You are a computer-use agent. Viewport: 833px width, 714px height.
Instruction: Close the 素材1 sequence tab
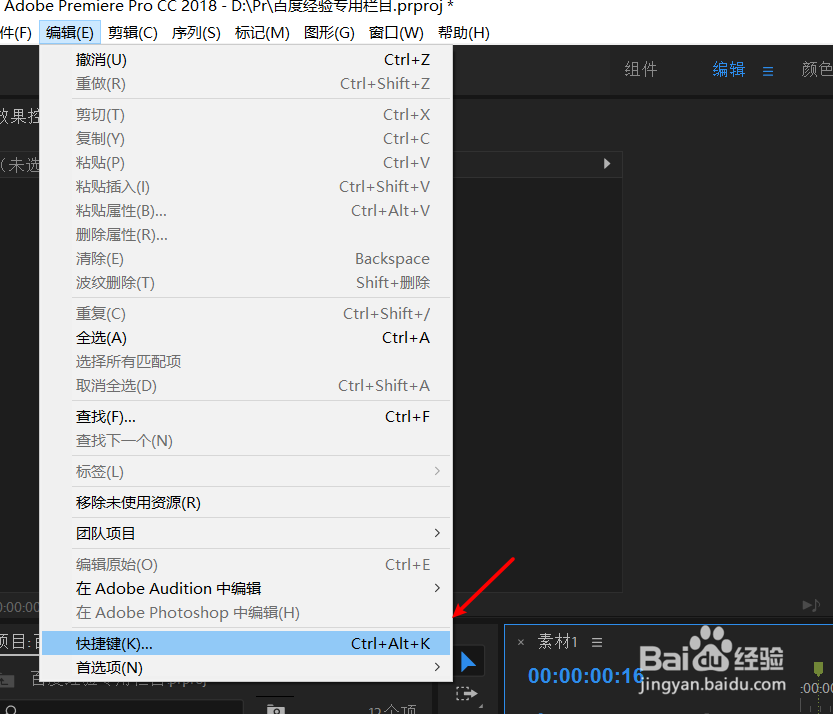pos(521,642)
